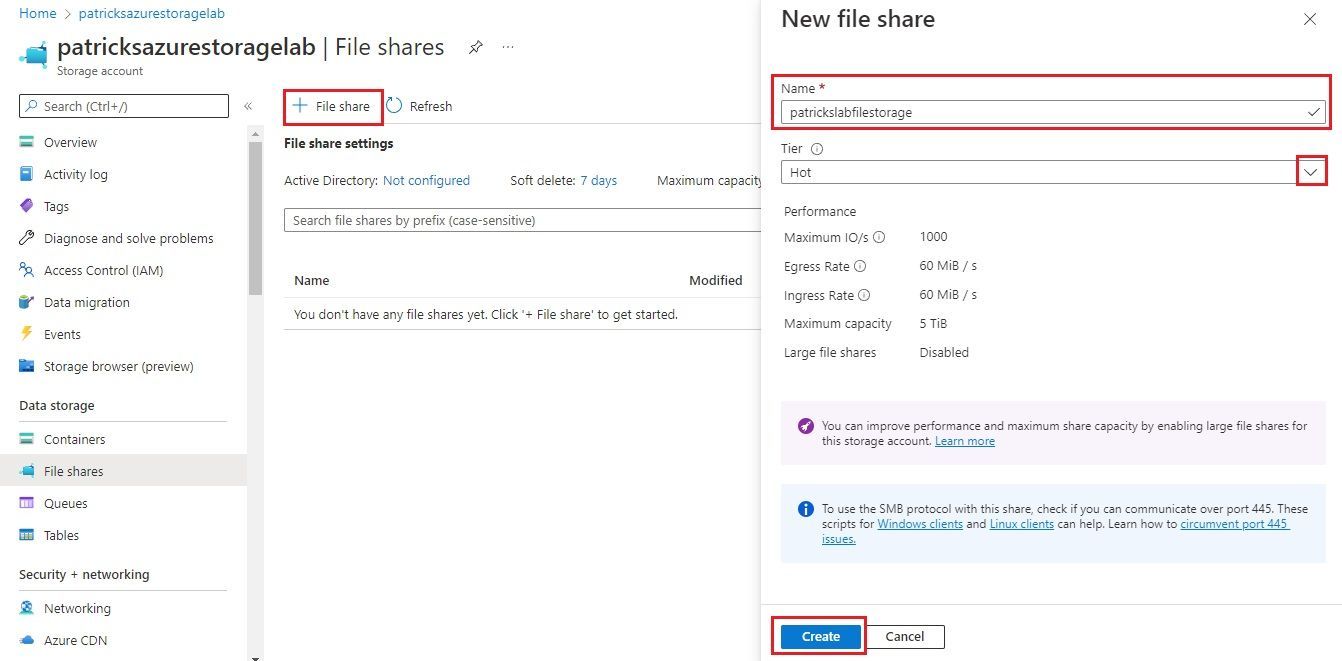Click the Cancel button
Screen dimensions: 1342x661
point(904,636)
